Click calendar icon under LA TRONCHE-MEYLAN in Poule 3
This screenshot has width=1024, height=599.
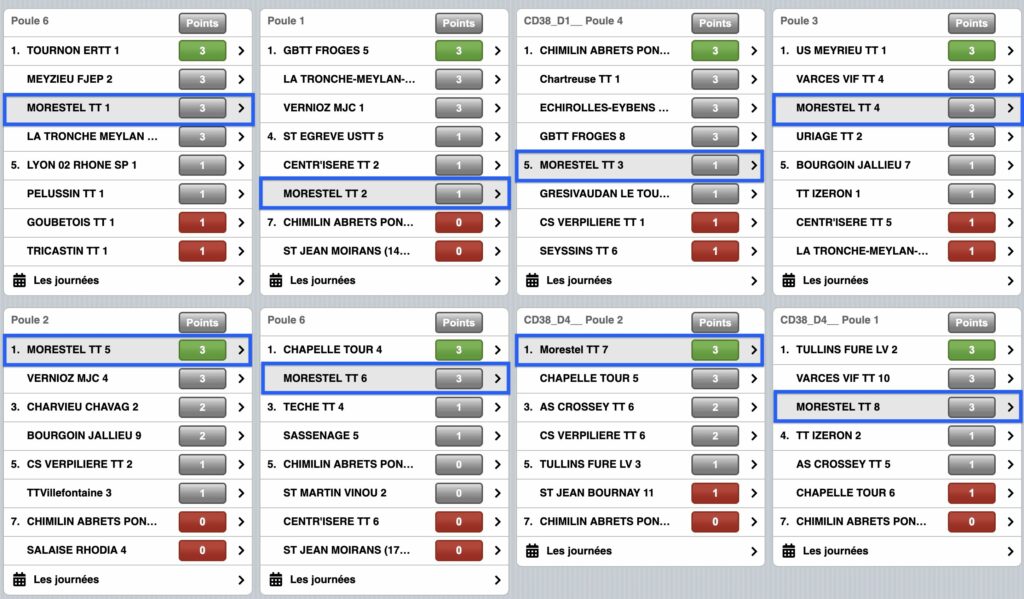pyautogui.click(x=789, y=280)
